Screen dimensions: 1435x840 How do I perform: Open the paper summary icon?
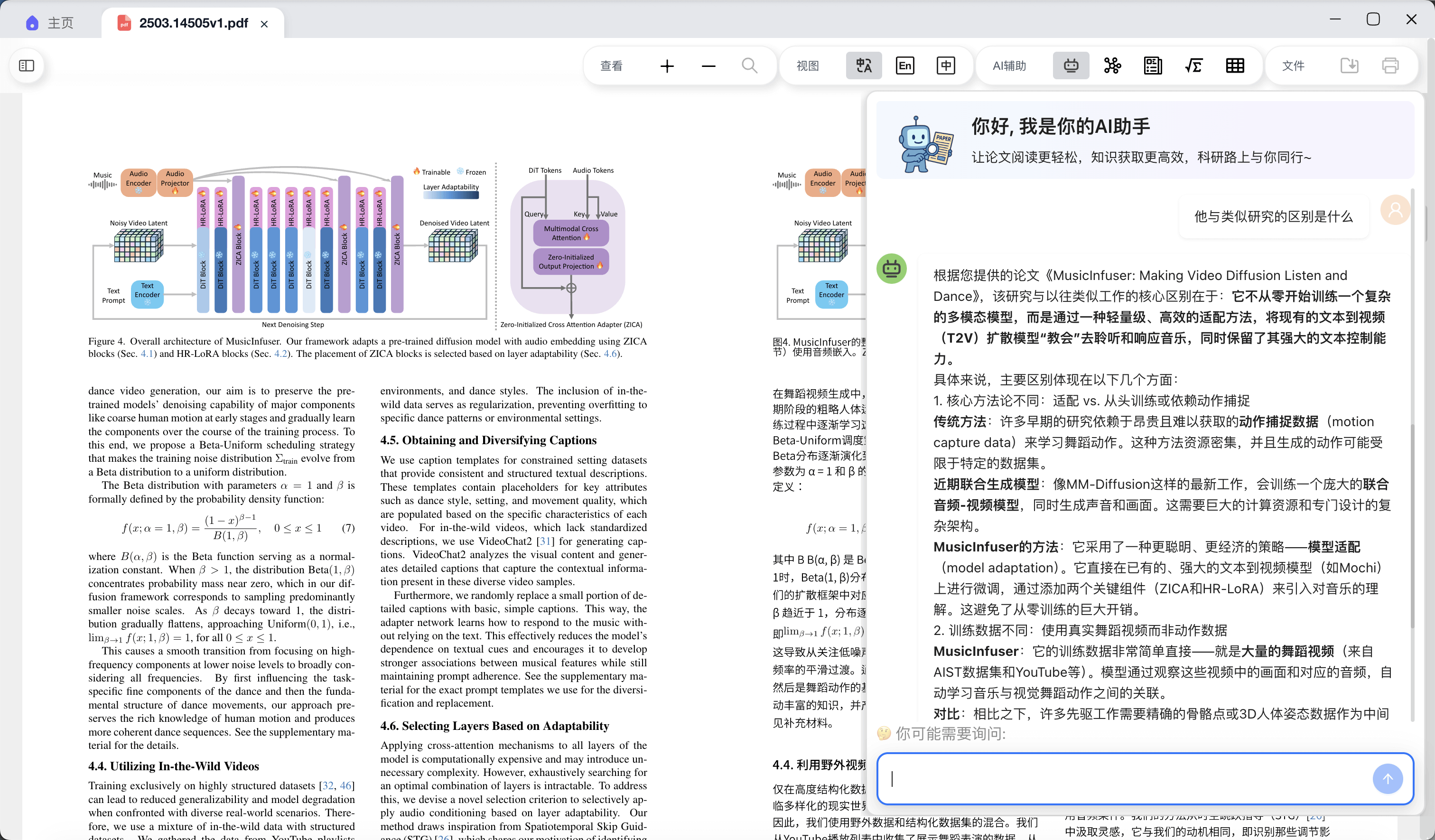[1153, 66]
